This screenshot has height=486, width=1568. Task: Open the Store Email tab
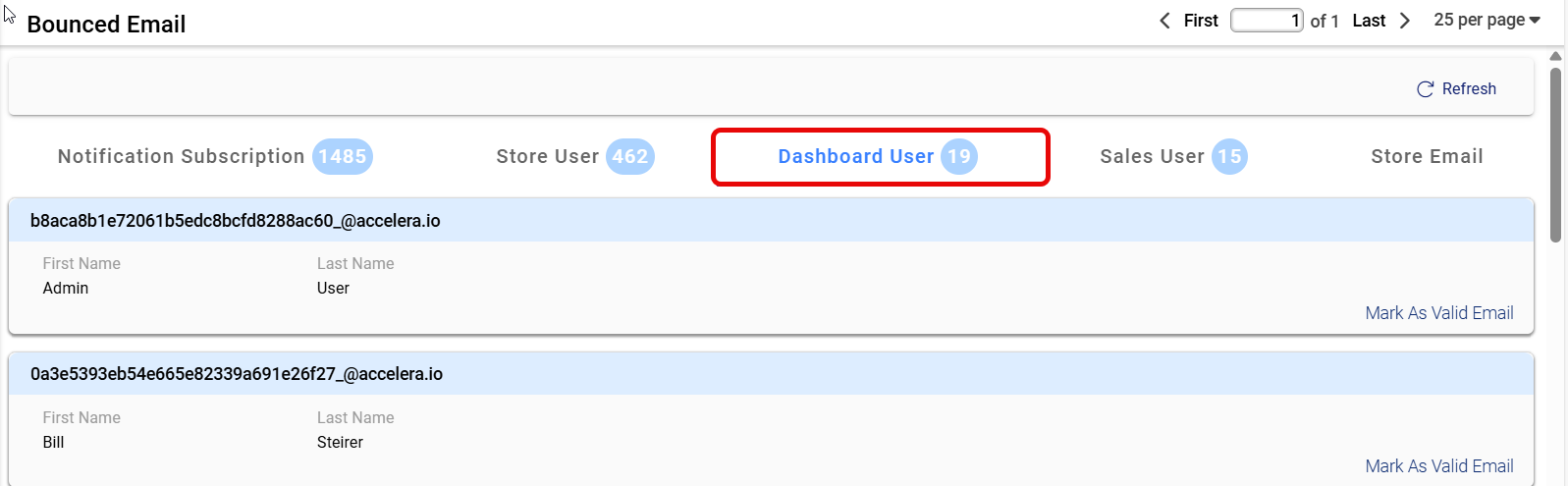pos(1427,156)
